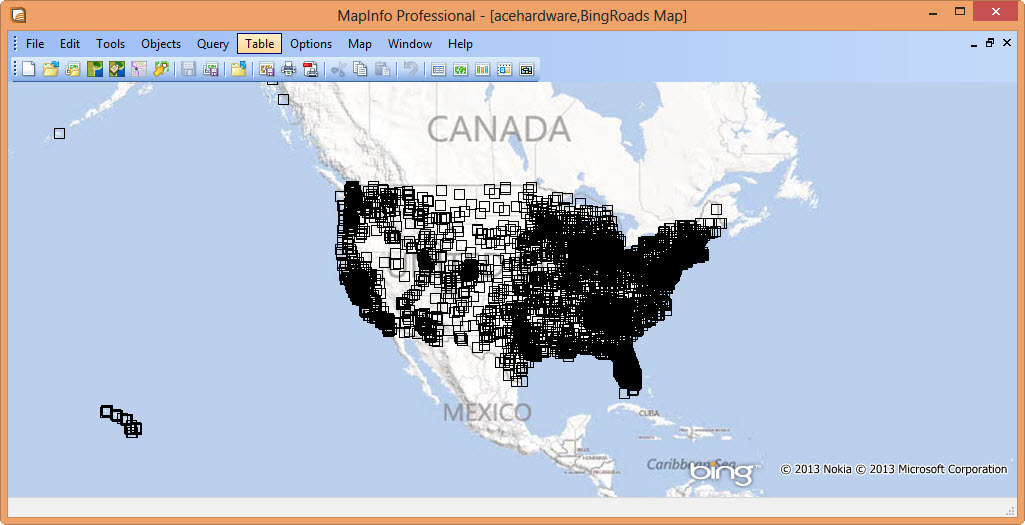Click the Undo arrow icon
The height and width of the screenshot is (525, 1025).
coord(411,69)
